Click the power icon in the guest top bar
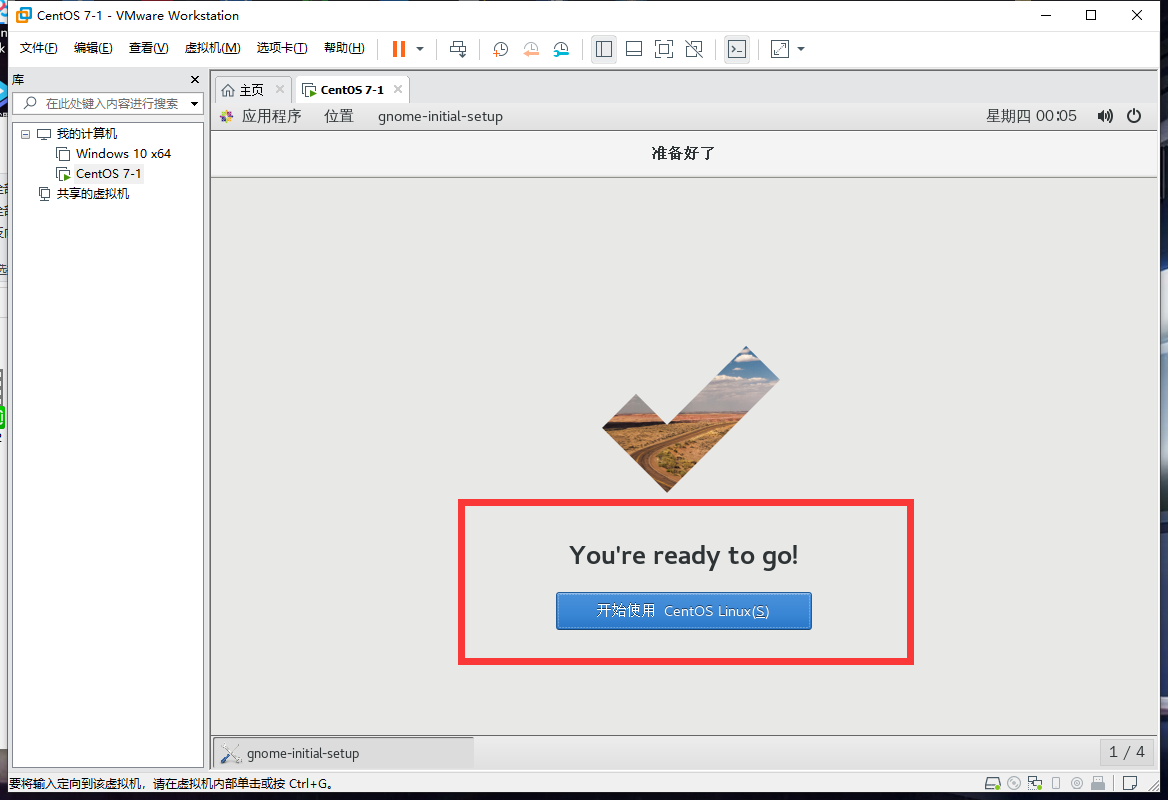 pyautogui.click(x=1134, y=116)
